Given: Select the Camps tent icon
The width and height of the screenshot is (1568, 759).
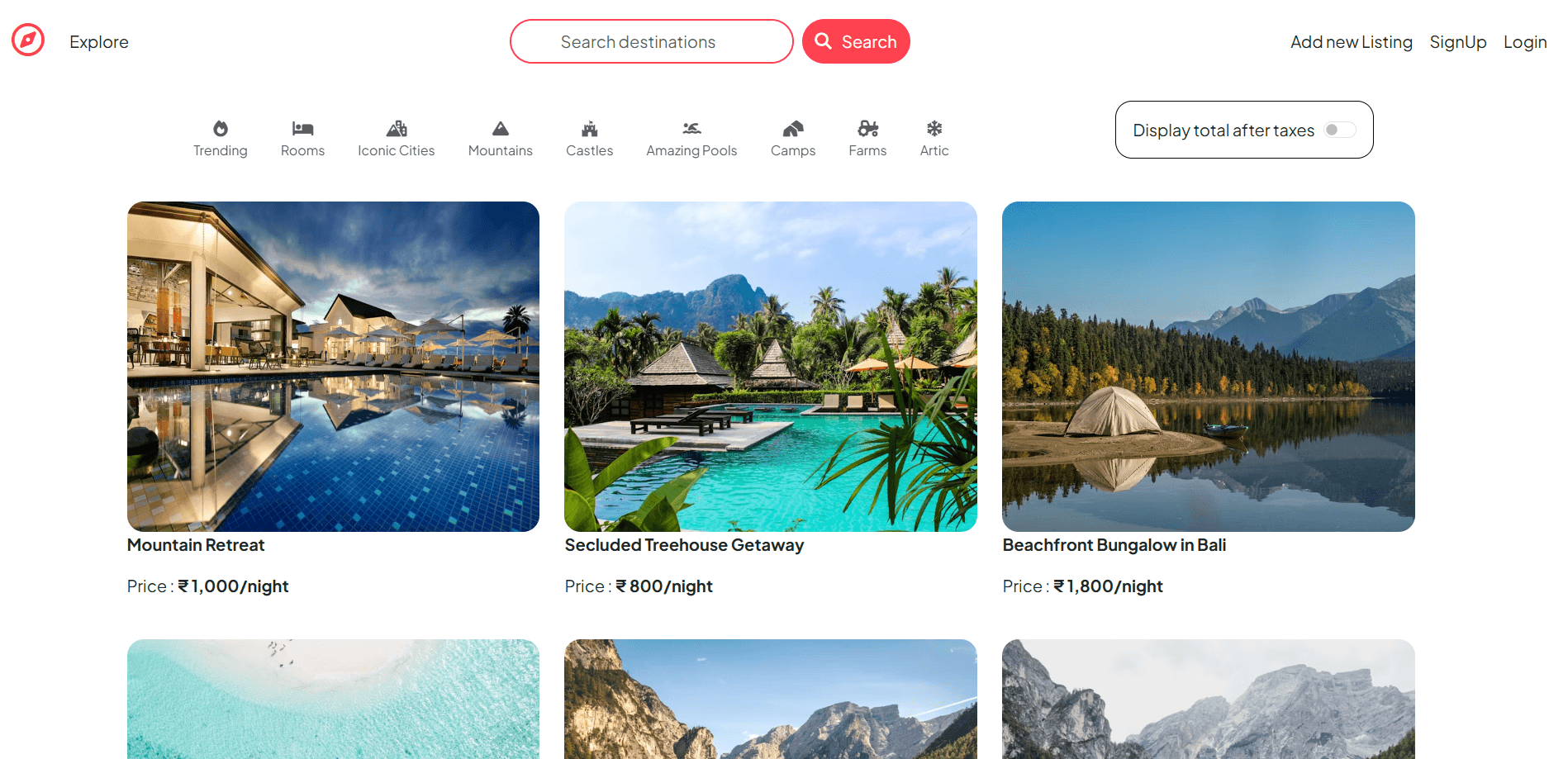Looking at the screenshot, I should (793, 128).
